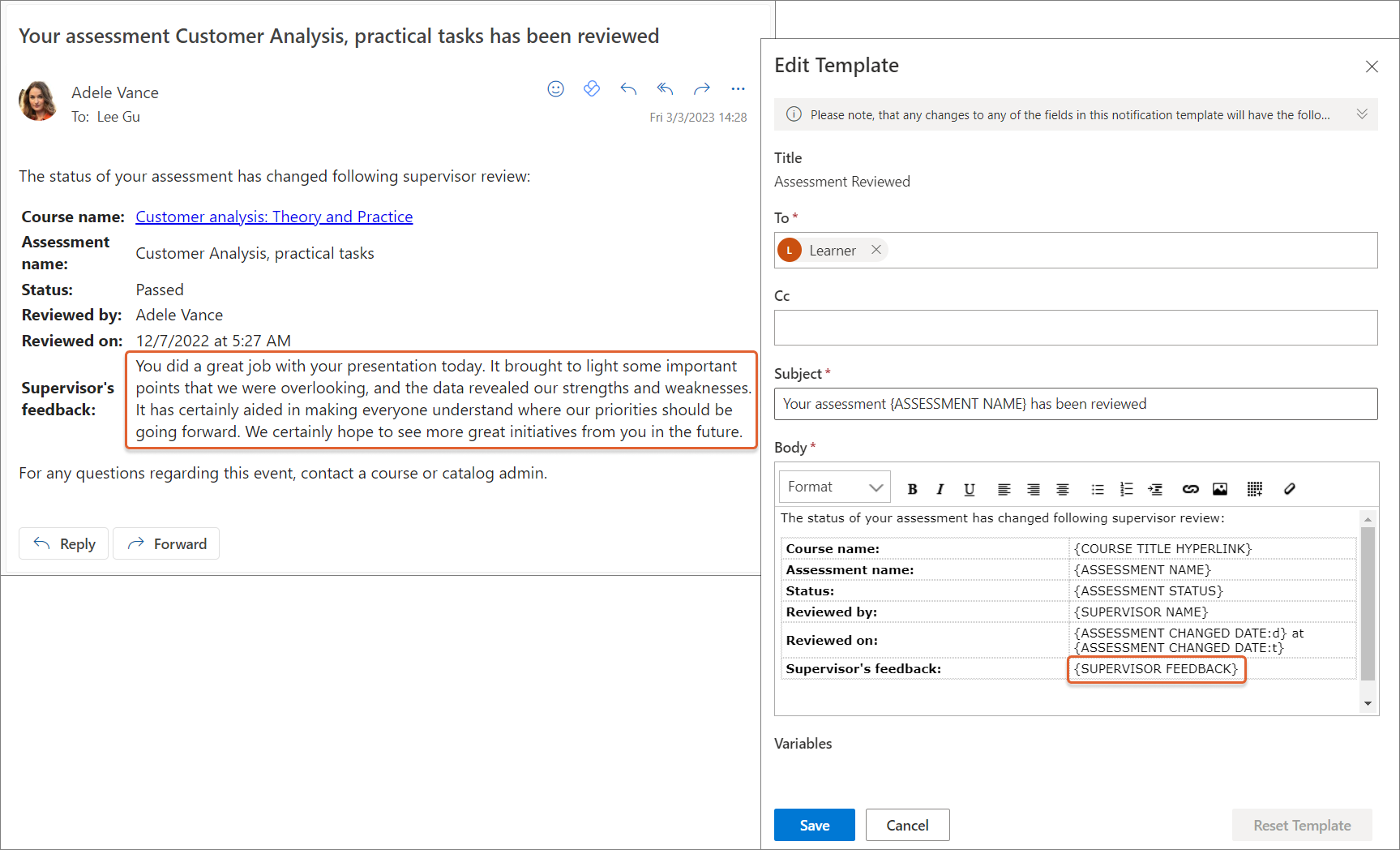Viewport: 1400px width, 850px height.
Task: Apply numbered list formatting
Action: [1126, 489]
